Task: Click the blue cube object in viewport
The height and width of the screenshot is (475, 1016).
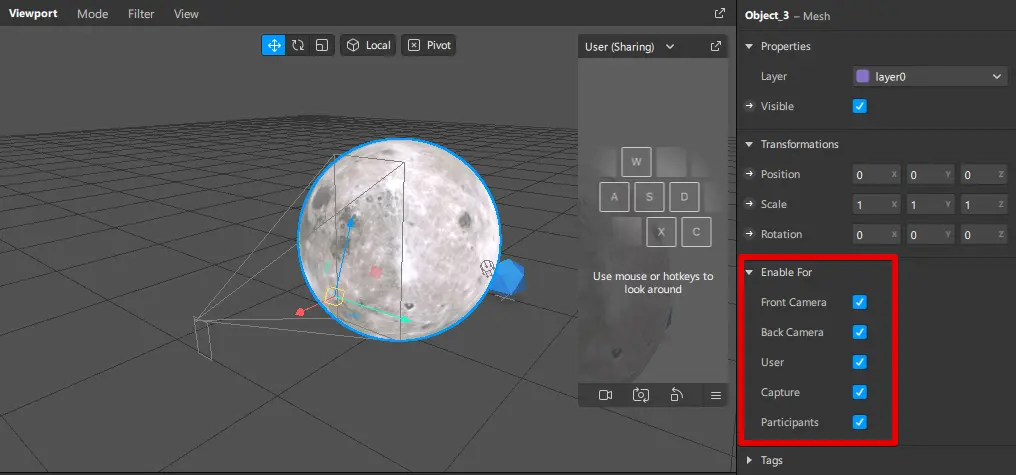Action: 509,279
